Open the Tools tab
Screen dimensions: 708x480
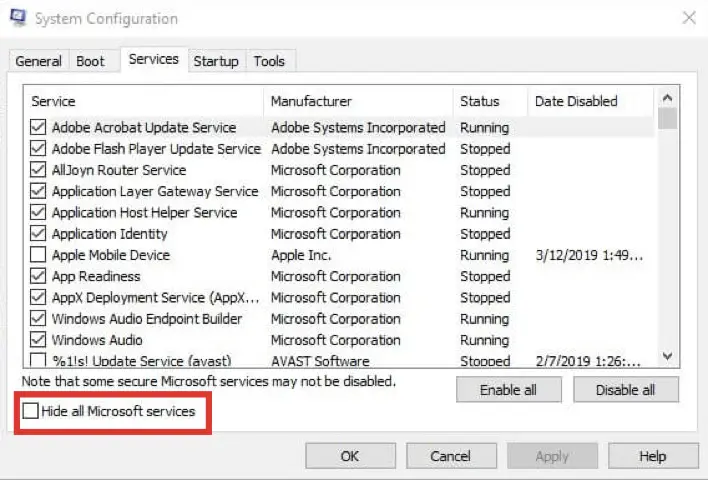coord(269,61)
